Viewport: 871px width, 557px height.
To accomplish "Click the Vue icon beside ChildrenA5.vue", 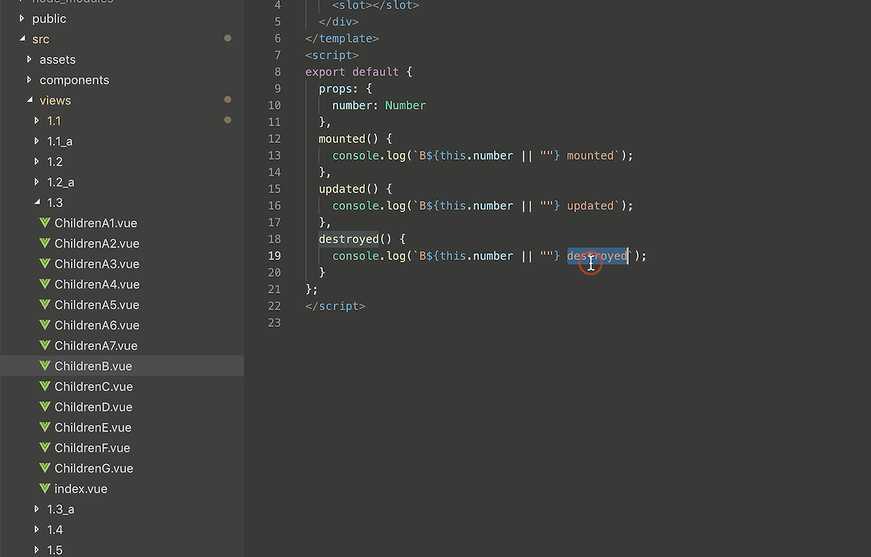I will click(45, 304).
